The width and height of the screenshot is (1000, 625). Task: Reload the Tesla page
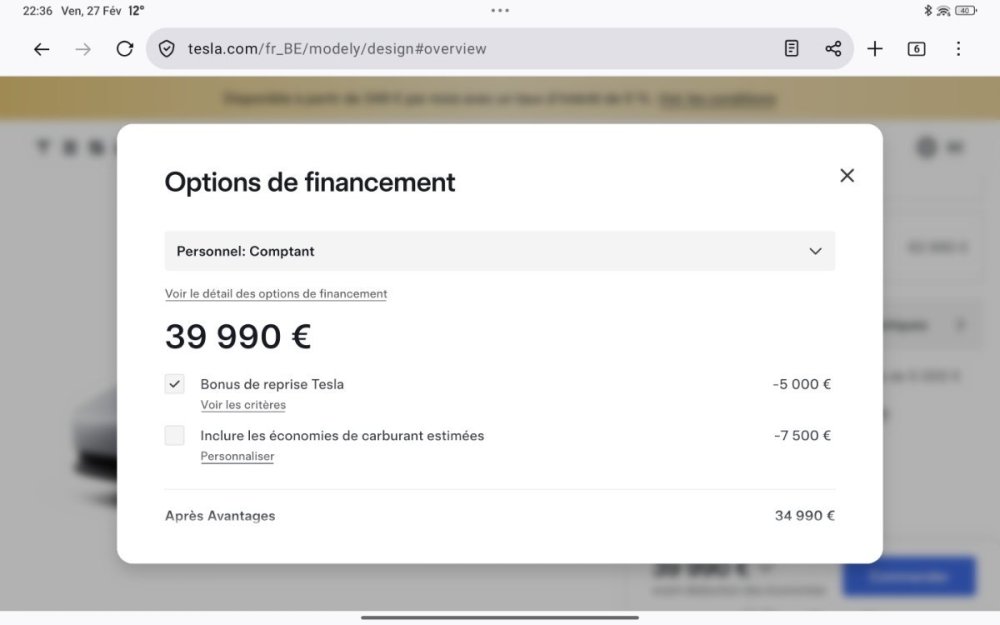(125, 49)
